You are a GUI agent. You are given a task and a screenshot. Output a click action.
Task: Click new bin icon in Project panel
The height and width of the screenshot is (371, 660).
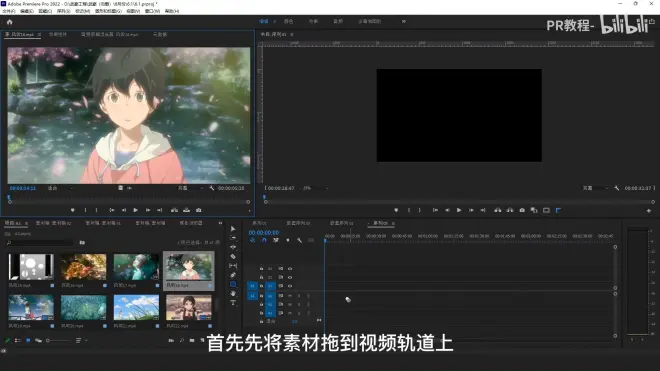[x=192, y=340]
